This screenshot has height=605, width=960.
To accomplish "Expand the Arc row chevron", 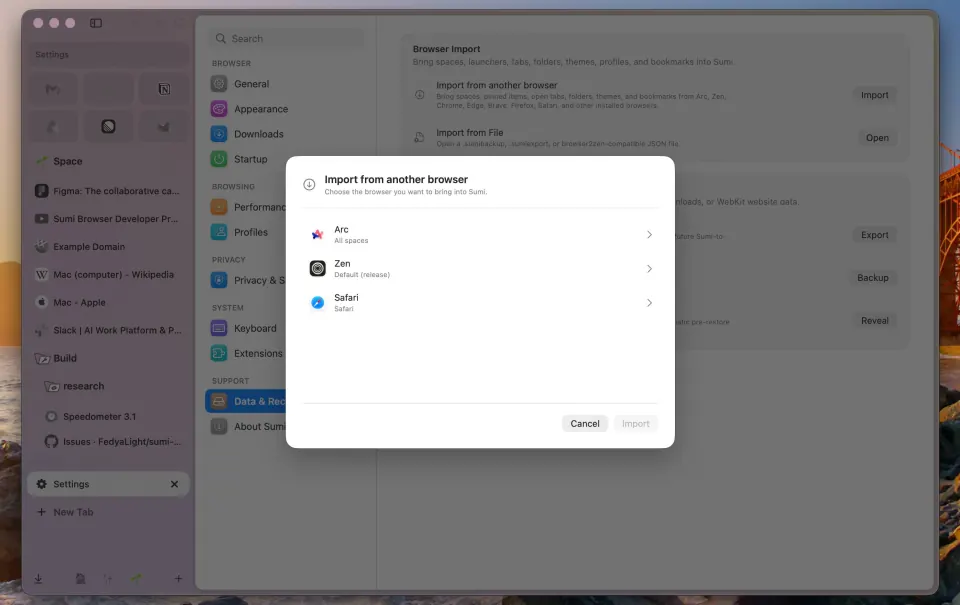I will click(x=649, y=235).
